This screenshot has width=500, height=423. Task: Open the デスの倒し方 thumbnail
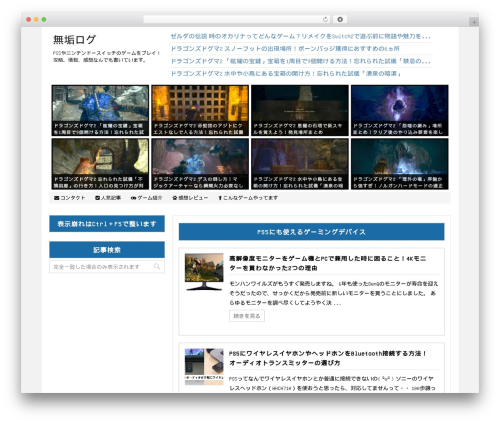(200, 164)
